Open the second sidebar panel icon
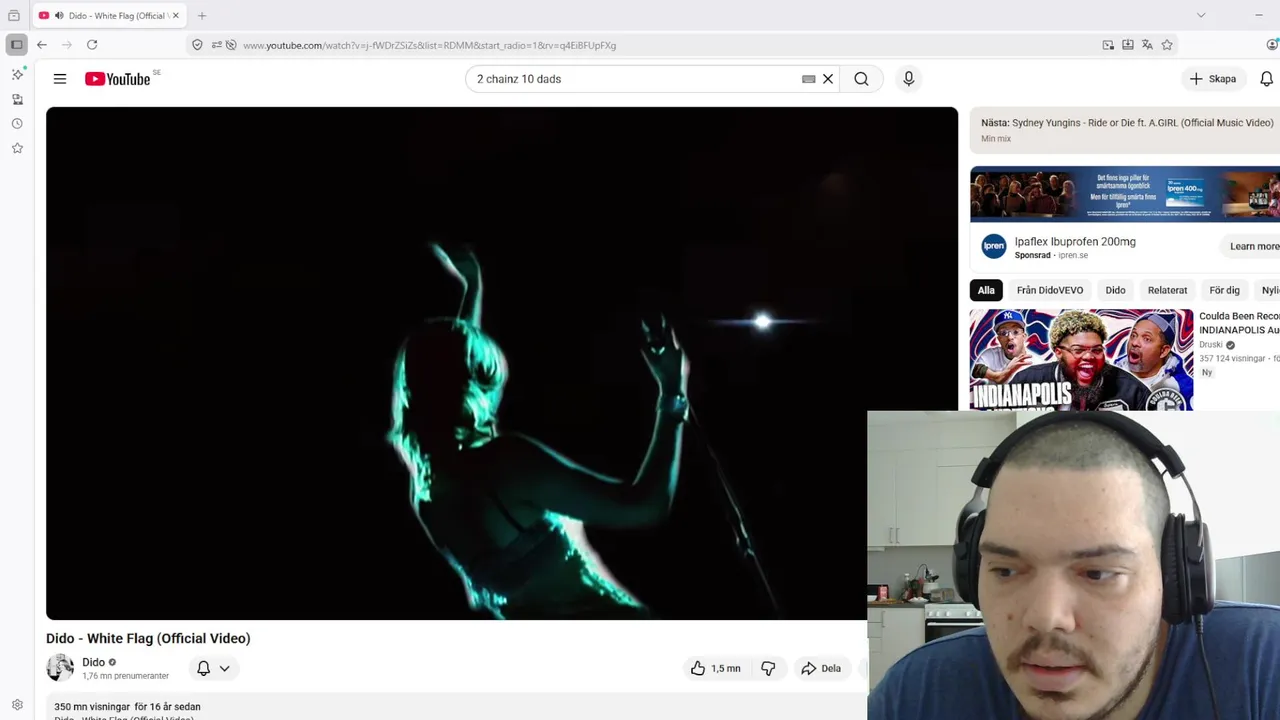This screenshot has height=720, width=1280. pos(17,99)
